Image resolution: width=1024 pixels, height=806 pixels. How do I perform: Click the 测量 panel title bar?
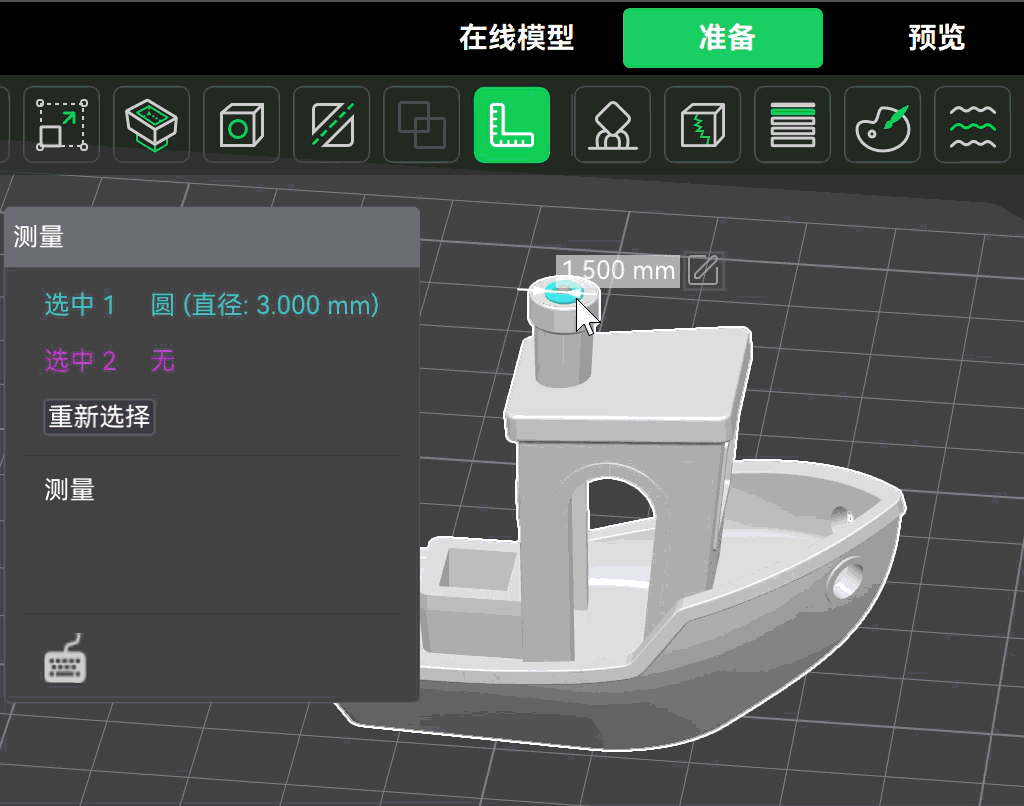coord(212,237)
